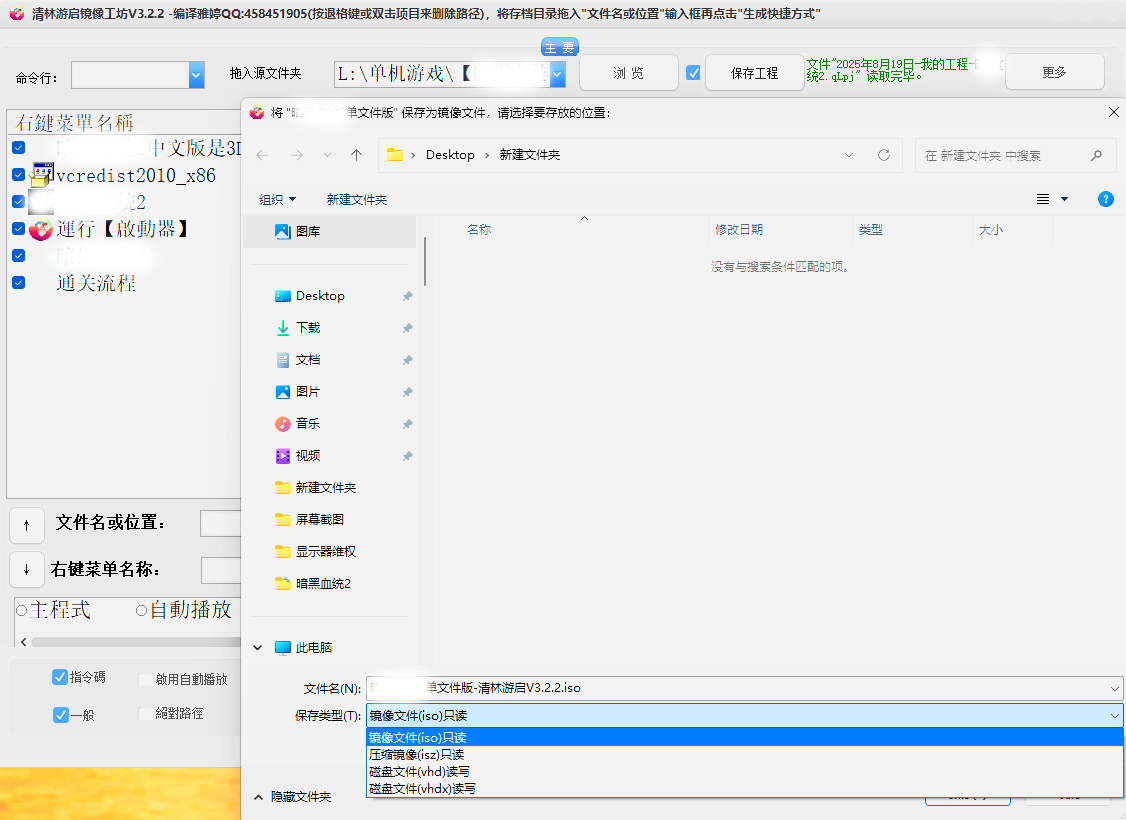Click the horizontal scrollbar in main window
The image size is (1126, 820).
click(x=136, y=642)
